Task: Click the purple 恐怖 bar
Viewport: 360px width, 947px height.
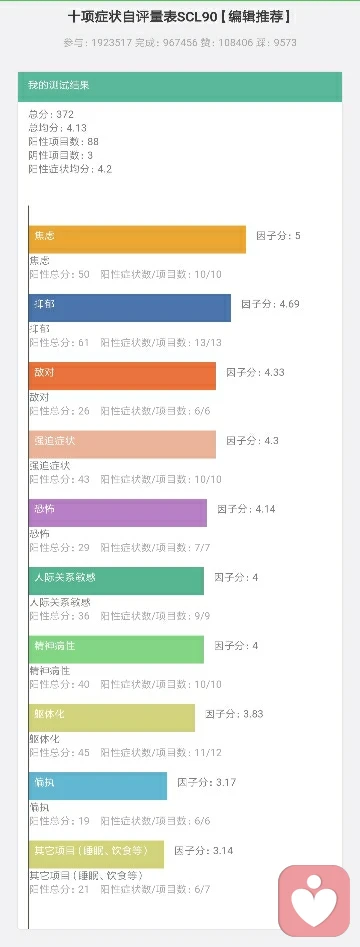Action: 118,512
